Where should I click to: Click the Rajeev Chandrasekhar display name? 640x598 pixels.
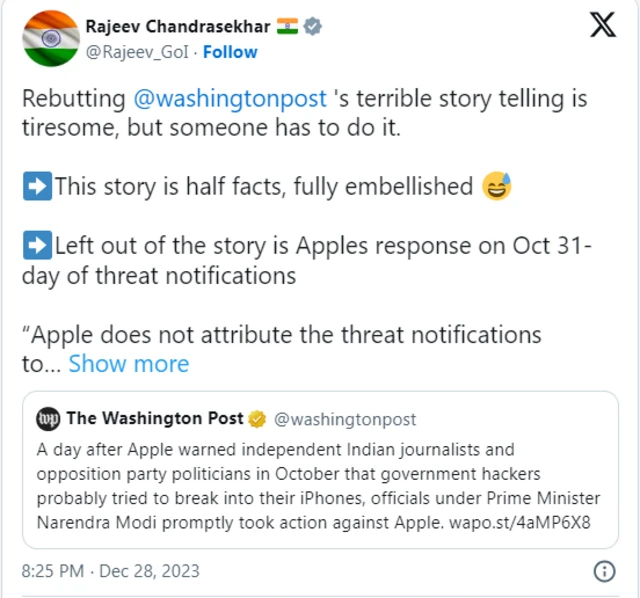(x=178, y=27)
